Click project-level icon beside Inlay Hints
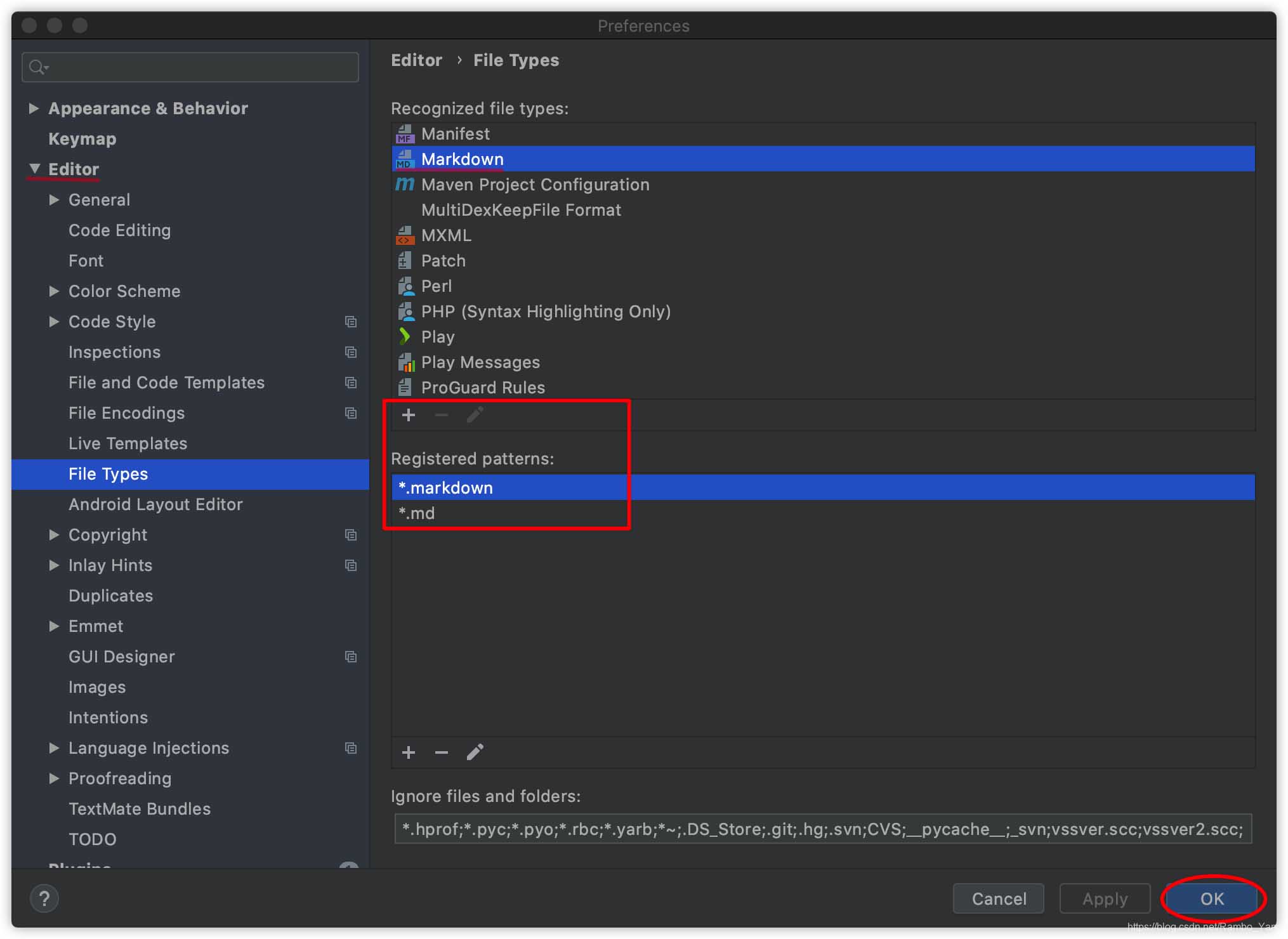The width and height of the screenshot is (1288, 939). 351,565
